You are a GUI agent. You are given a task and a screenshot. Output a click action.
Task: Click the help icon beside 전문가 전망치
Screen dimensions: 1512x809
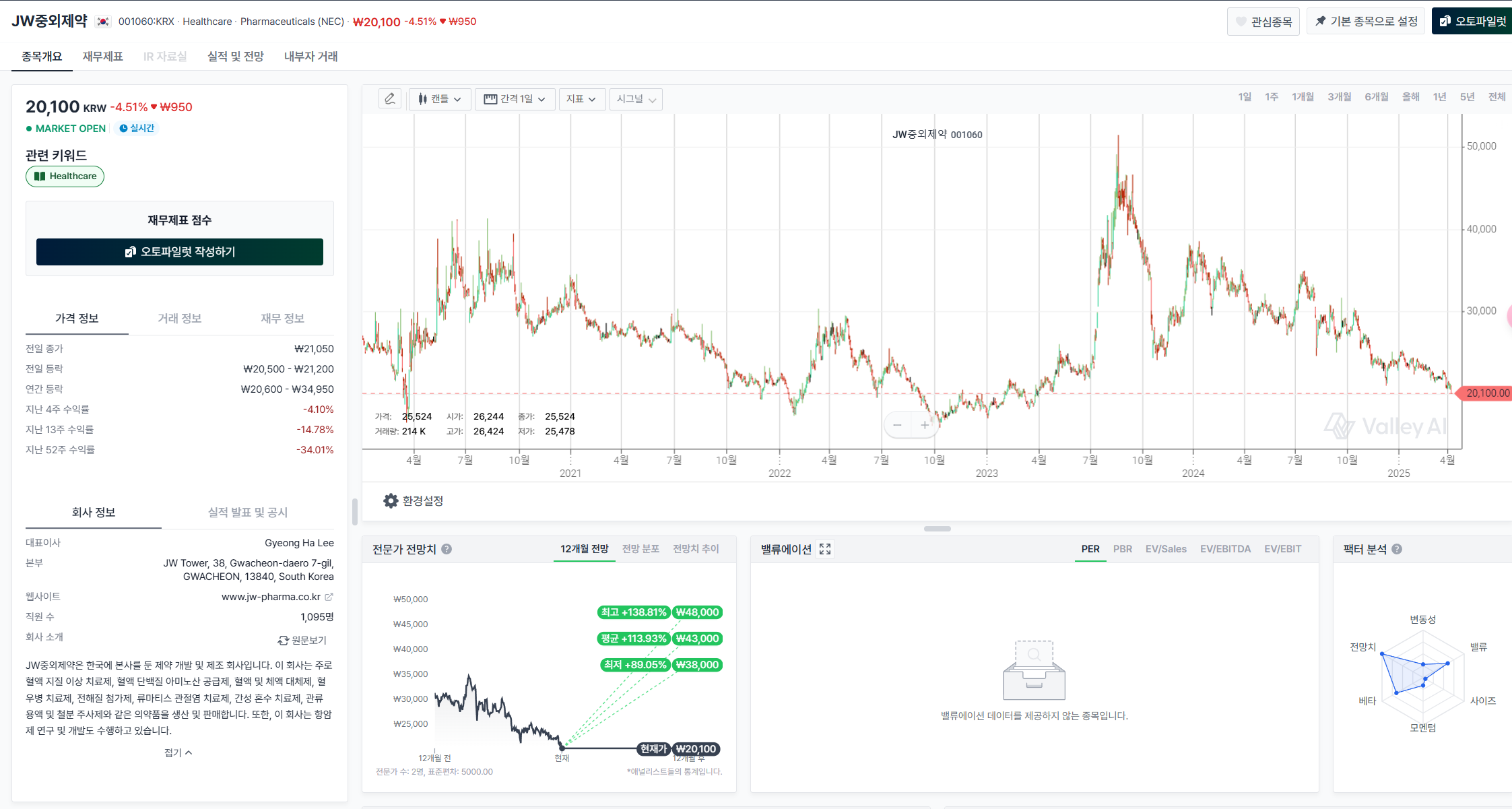pos(447,549)
